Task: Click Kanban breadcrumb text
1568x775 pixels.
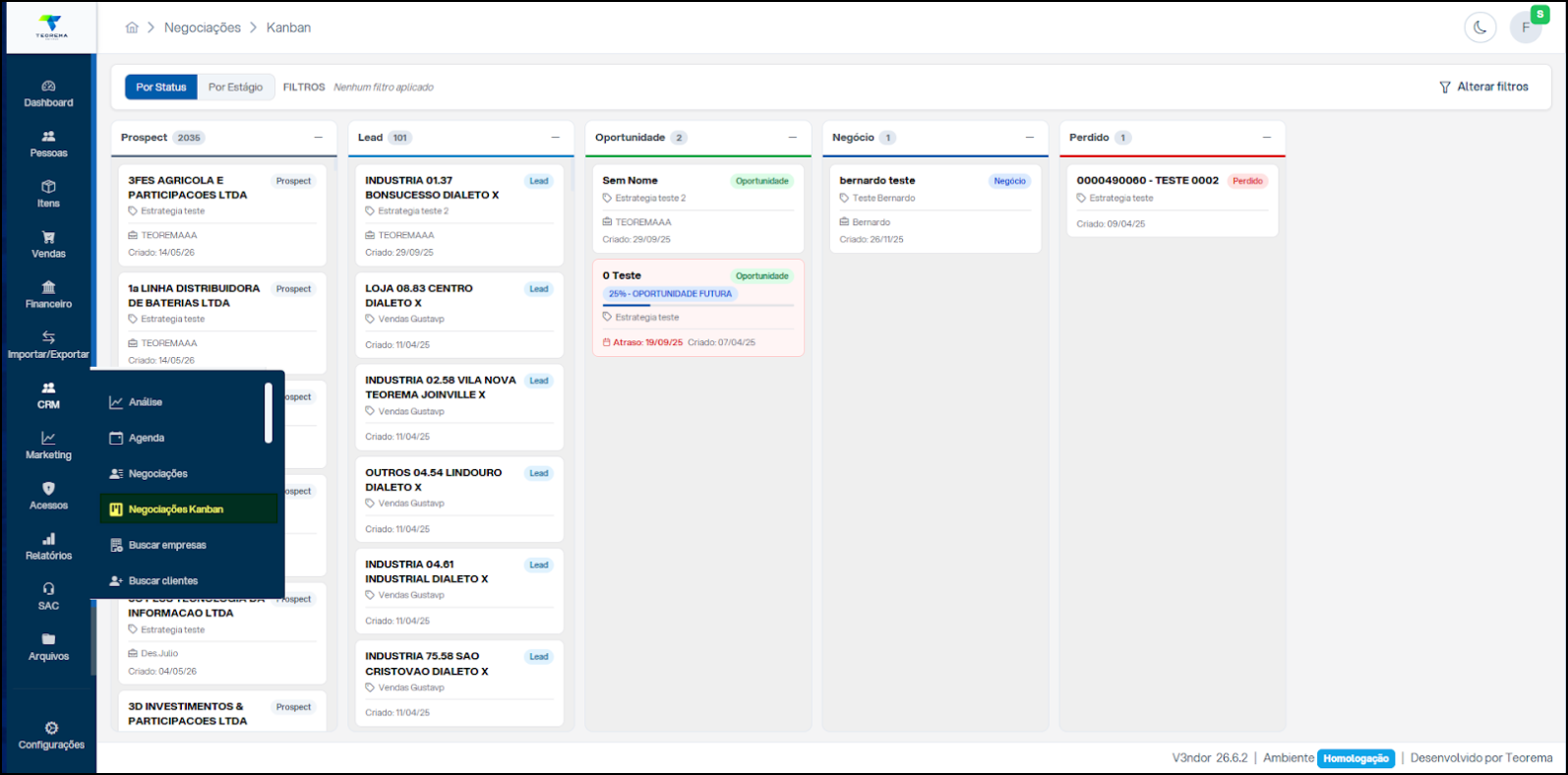Action: click(288, 28)
